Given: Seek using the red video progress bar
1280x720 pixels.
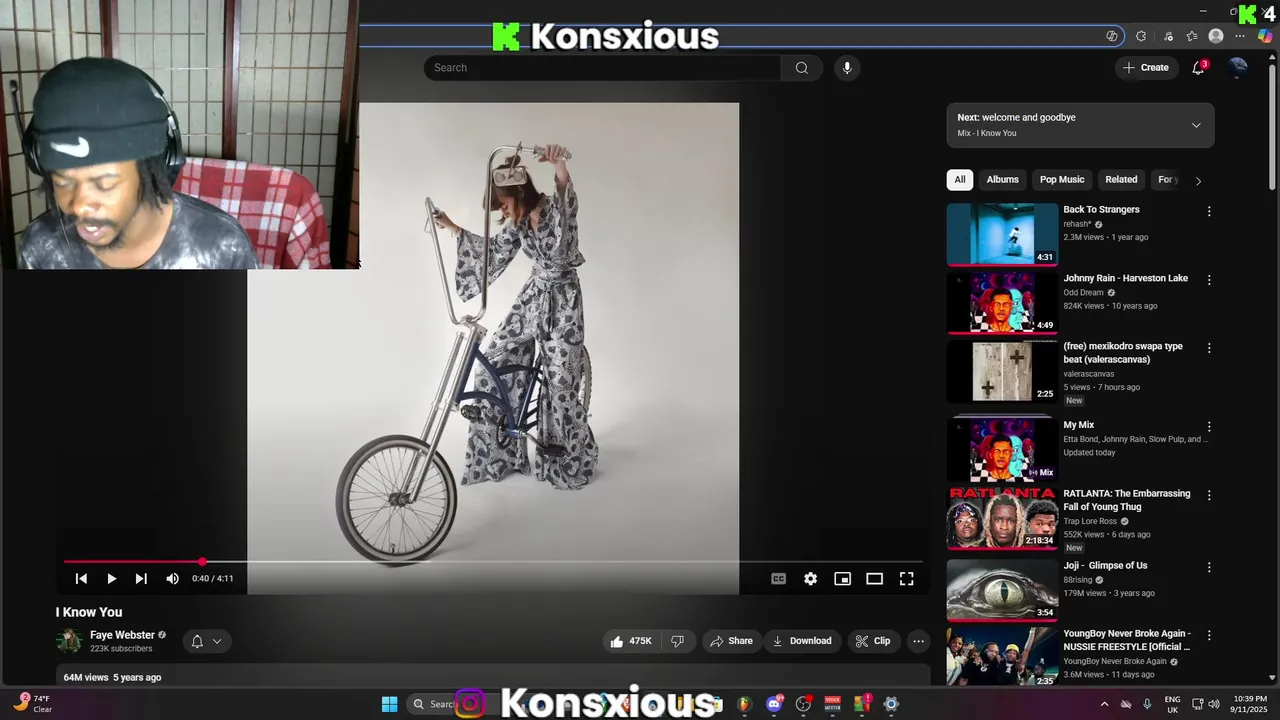Looking at the screenshot, I should tap(495, 562).
